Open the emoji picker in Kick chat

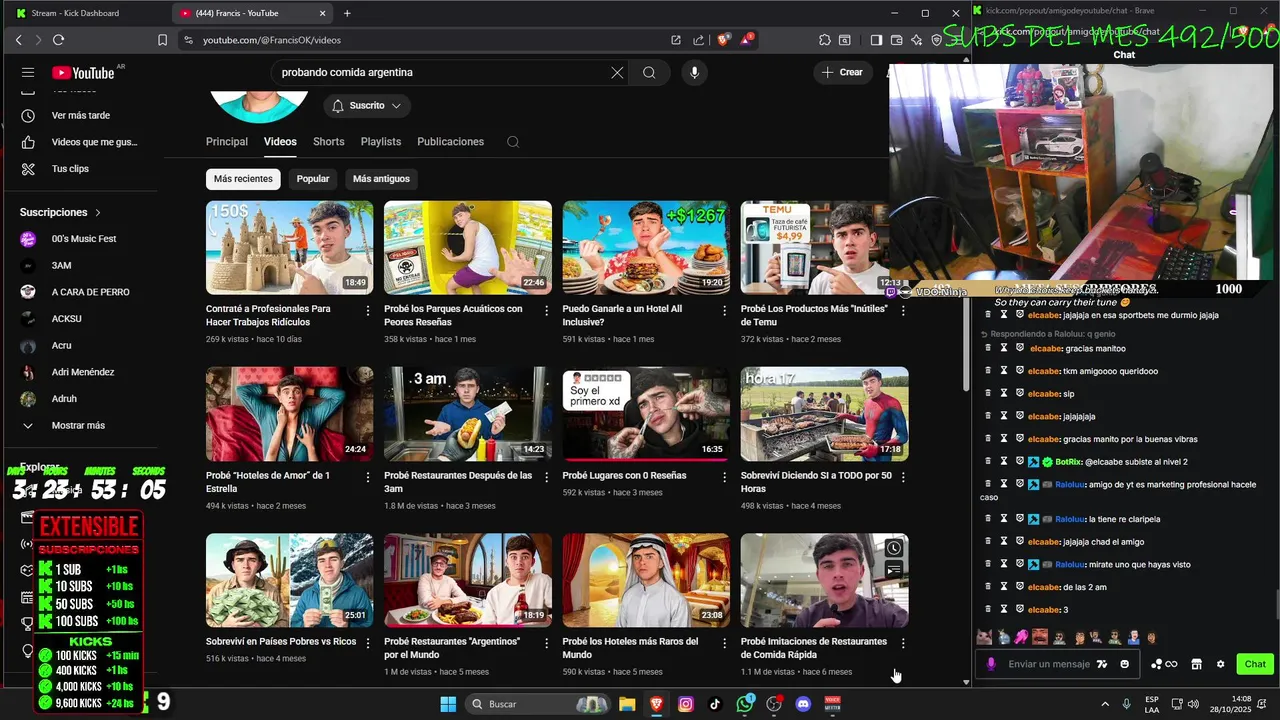pyautogui.click(x=1125, y=664)
